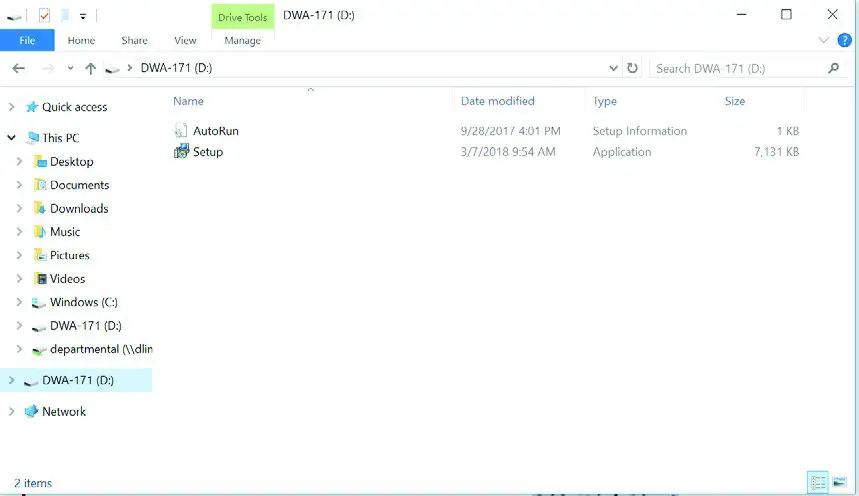The image size is (859, 496).
Task: Click the 1 KB size cell
Action: pos(788,131)
